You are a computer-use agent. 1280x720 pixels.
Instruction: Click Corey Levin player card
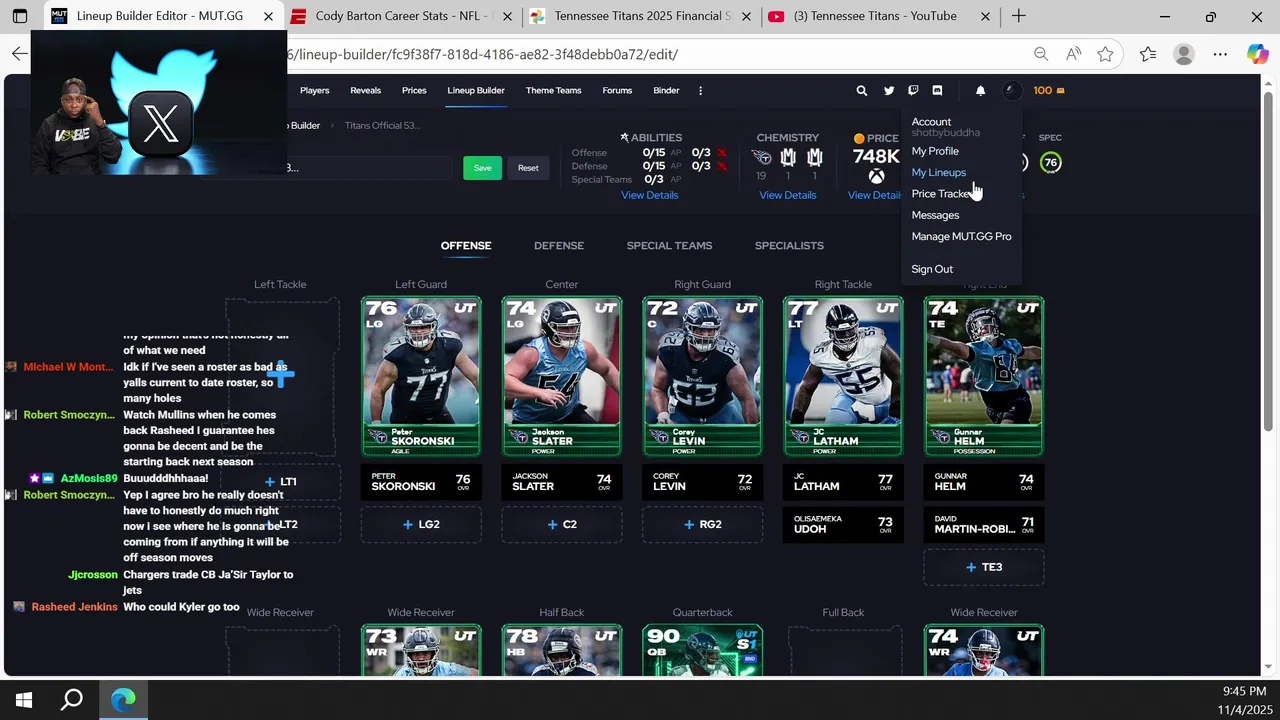pos(702,376)
